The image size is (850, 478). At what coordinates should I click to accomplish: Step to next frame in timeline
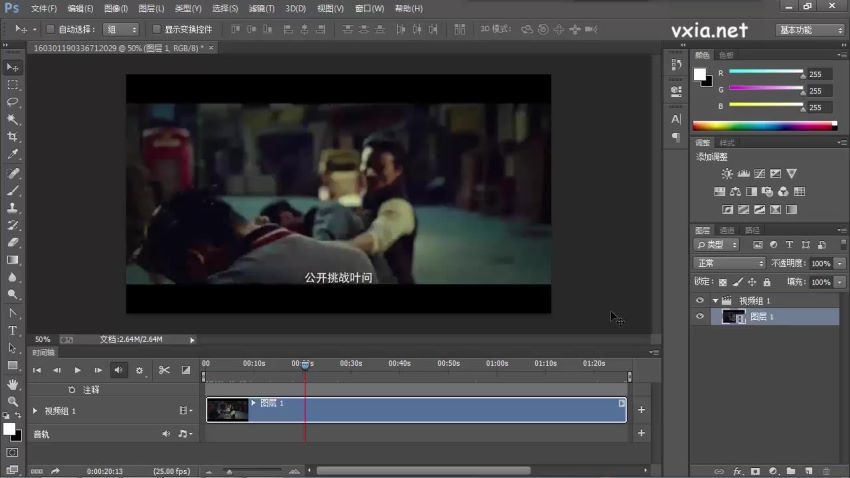pos(98,370)
